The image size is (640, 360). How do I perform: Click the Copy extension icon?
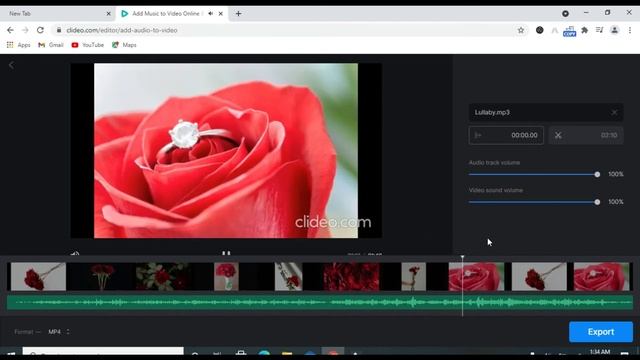(569, 31)
